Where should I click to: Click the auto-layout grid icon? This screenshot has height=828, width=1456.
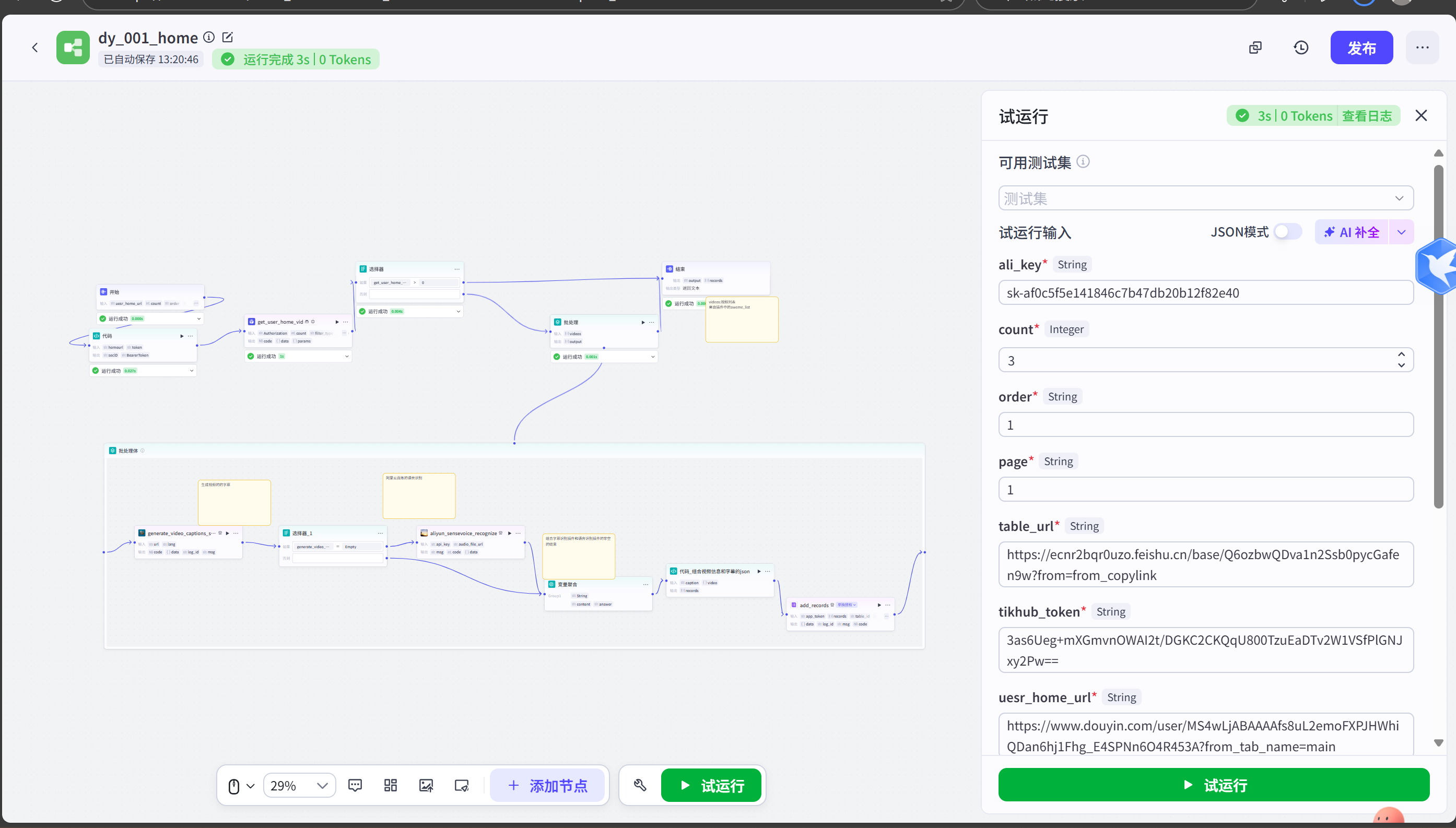click(x=390, y=785)
